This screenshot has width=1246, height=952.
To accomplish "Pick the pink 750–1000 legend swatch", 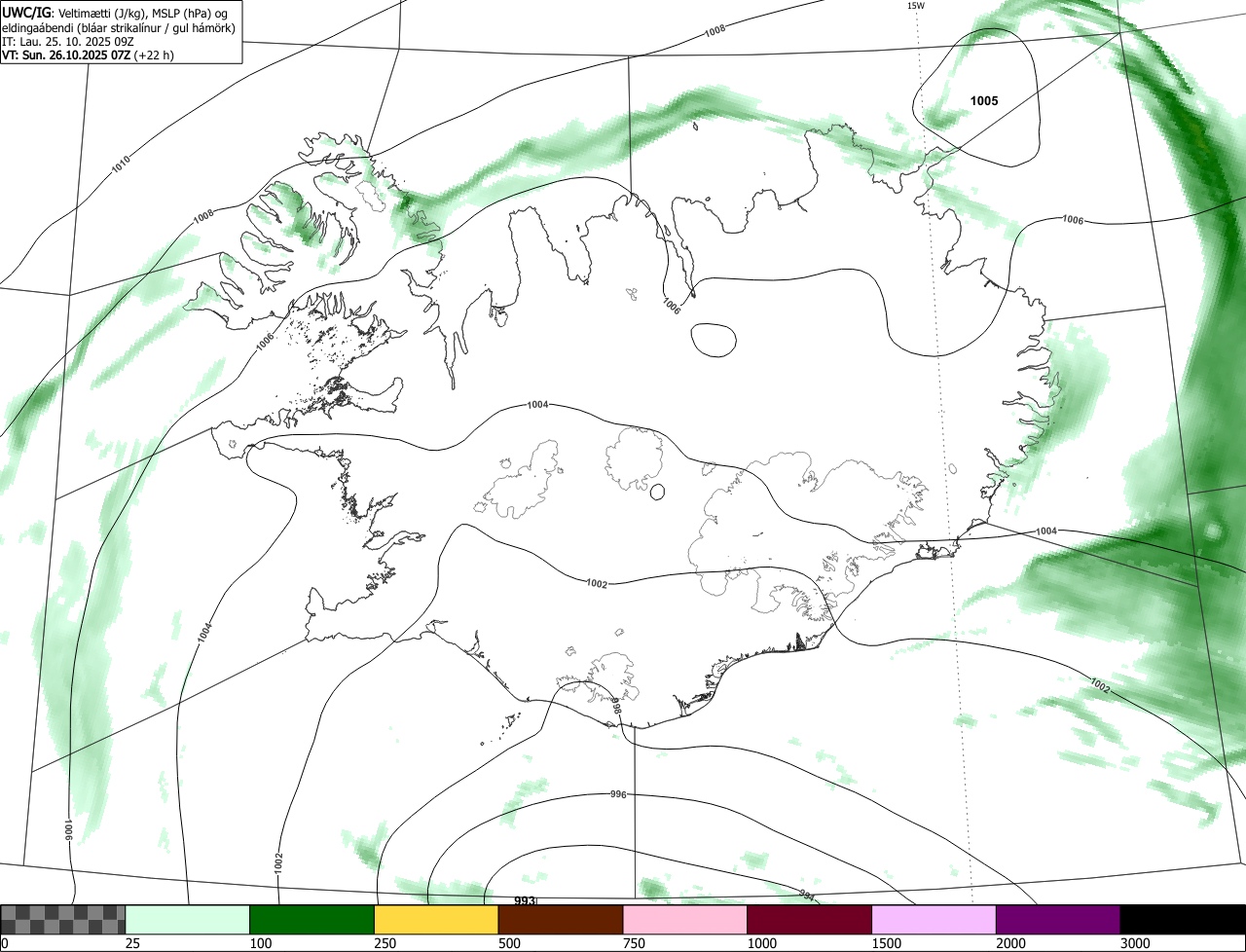I will [685, 920].
